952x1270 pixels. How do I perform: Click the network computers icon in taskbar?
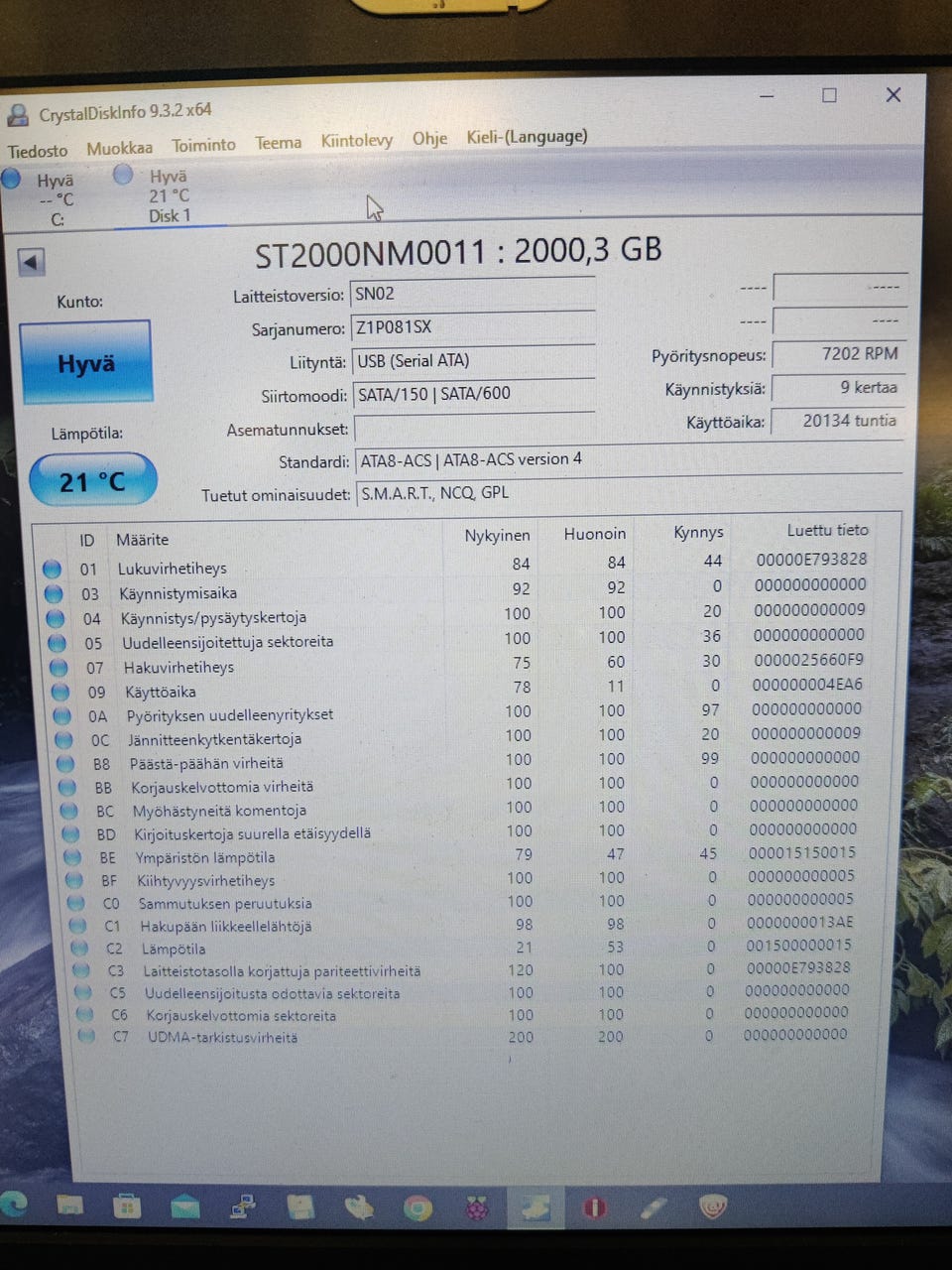pyautogui.click(x=243, y=1206)
